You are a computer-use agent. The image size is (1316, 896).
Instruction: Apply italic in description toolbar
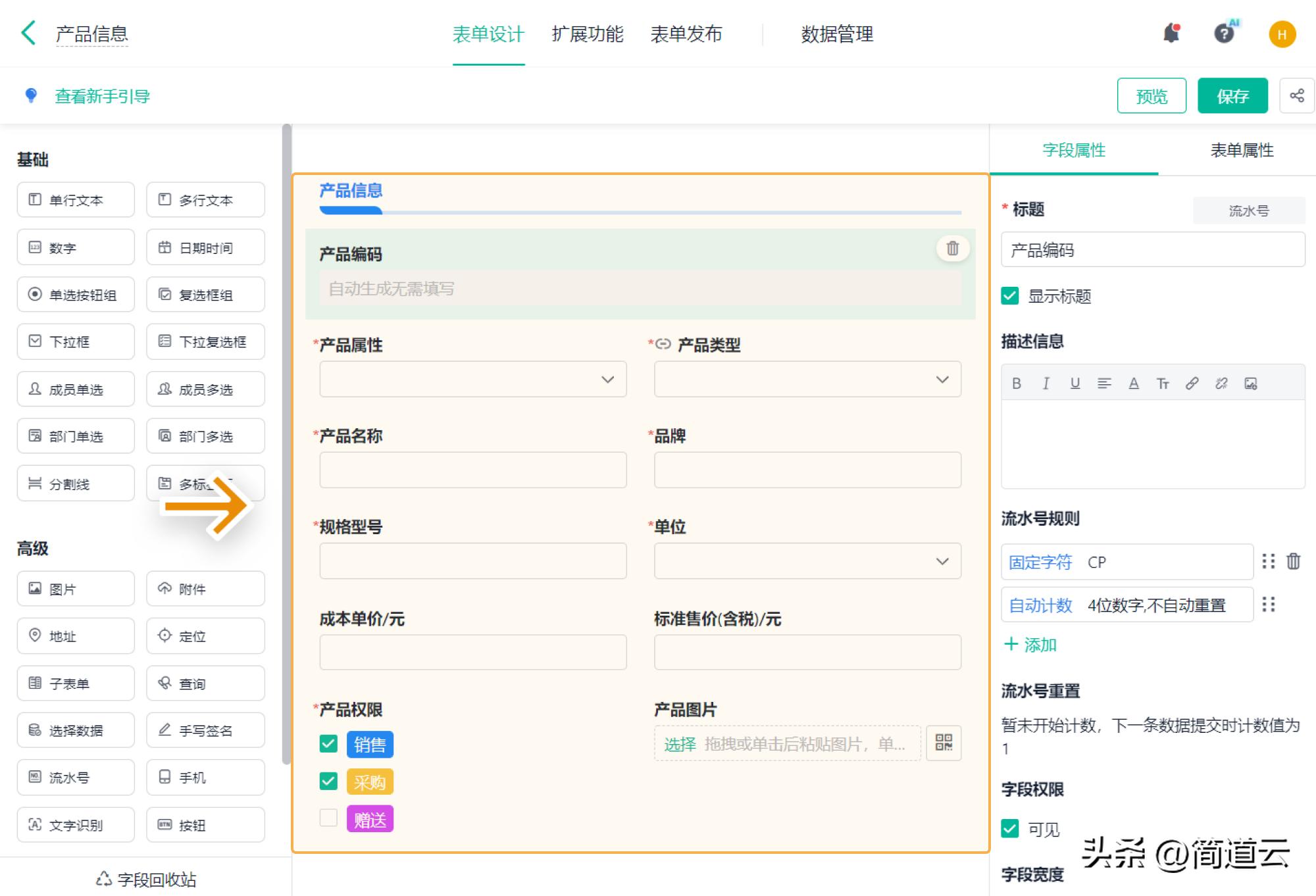[1046, 384]
